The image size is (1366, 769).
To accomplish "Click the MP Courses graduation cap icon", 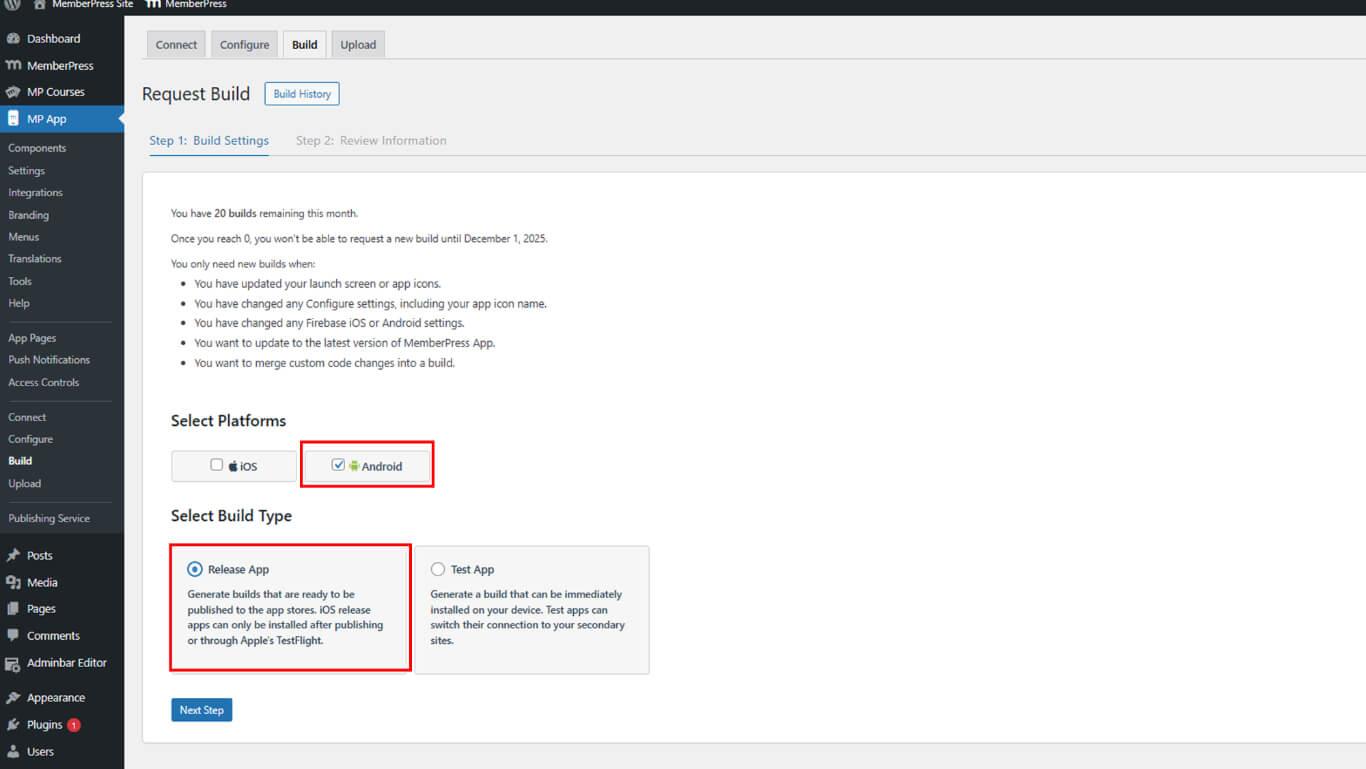I will [13, 92].
